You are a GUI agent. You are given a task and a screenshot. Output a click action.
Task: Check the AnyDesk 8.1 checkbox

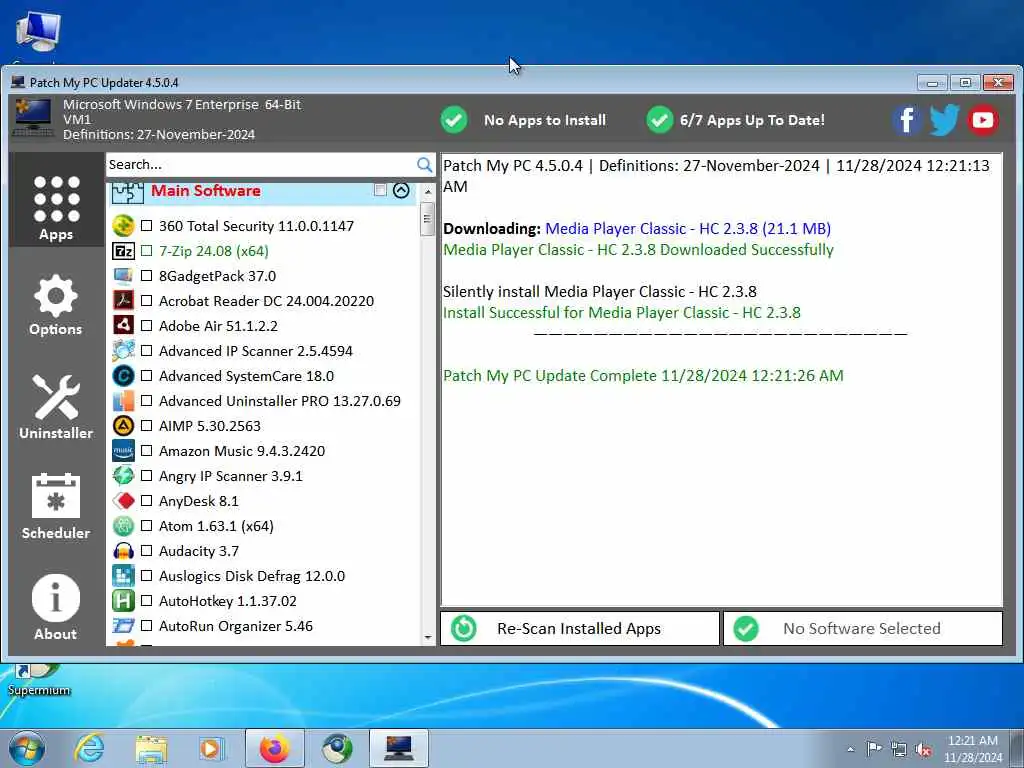[x=146, y=501]
